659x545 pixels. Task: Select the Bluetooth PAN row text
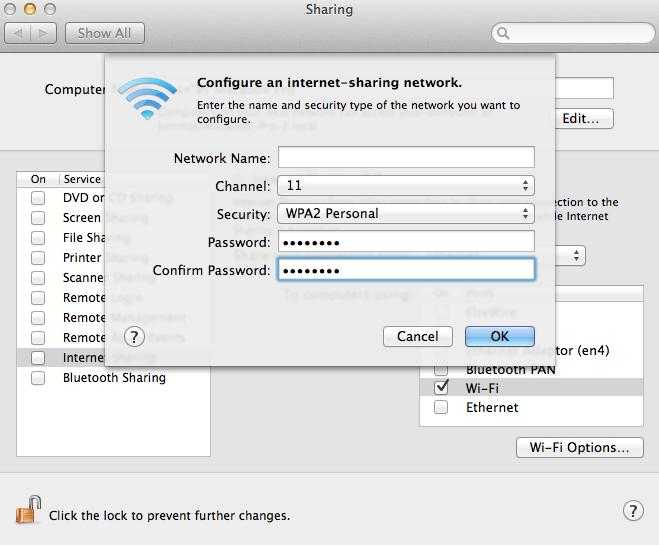511,370
